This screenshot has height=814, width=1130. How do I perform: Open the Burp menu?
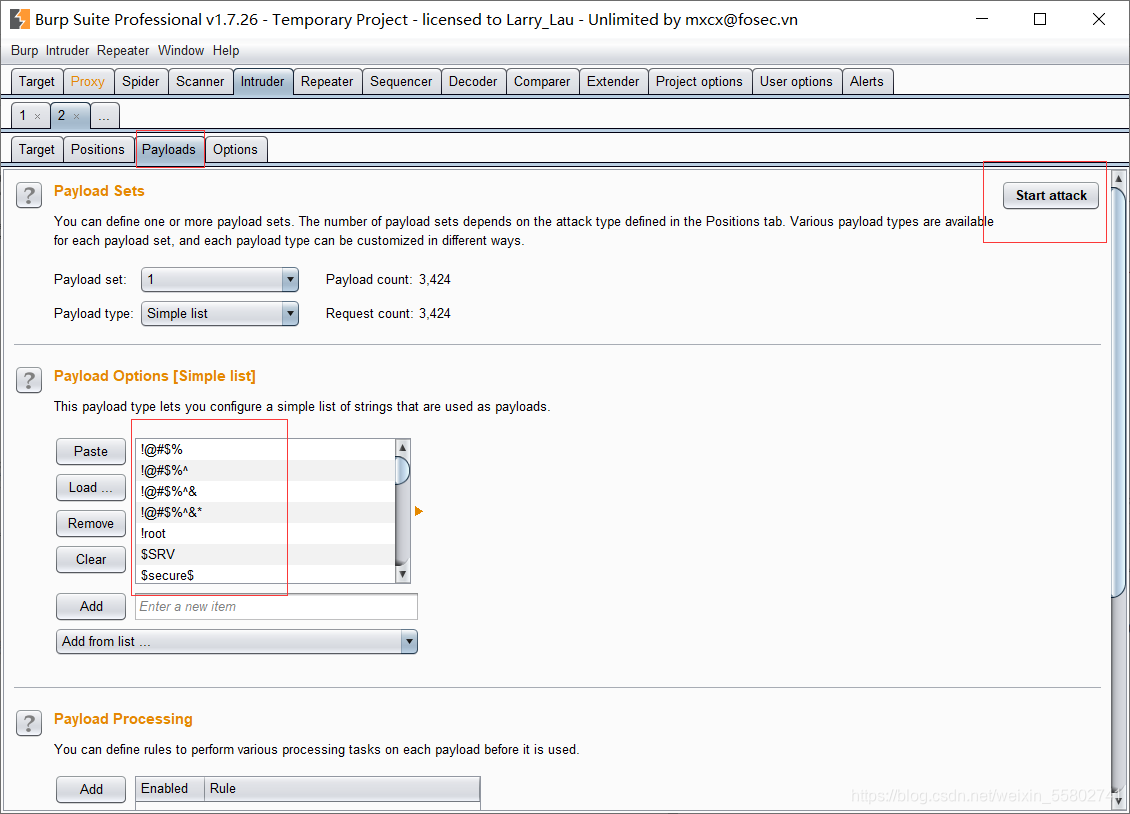(25, 50)
